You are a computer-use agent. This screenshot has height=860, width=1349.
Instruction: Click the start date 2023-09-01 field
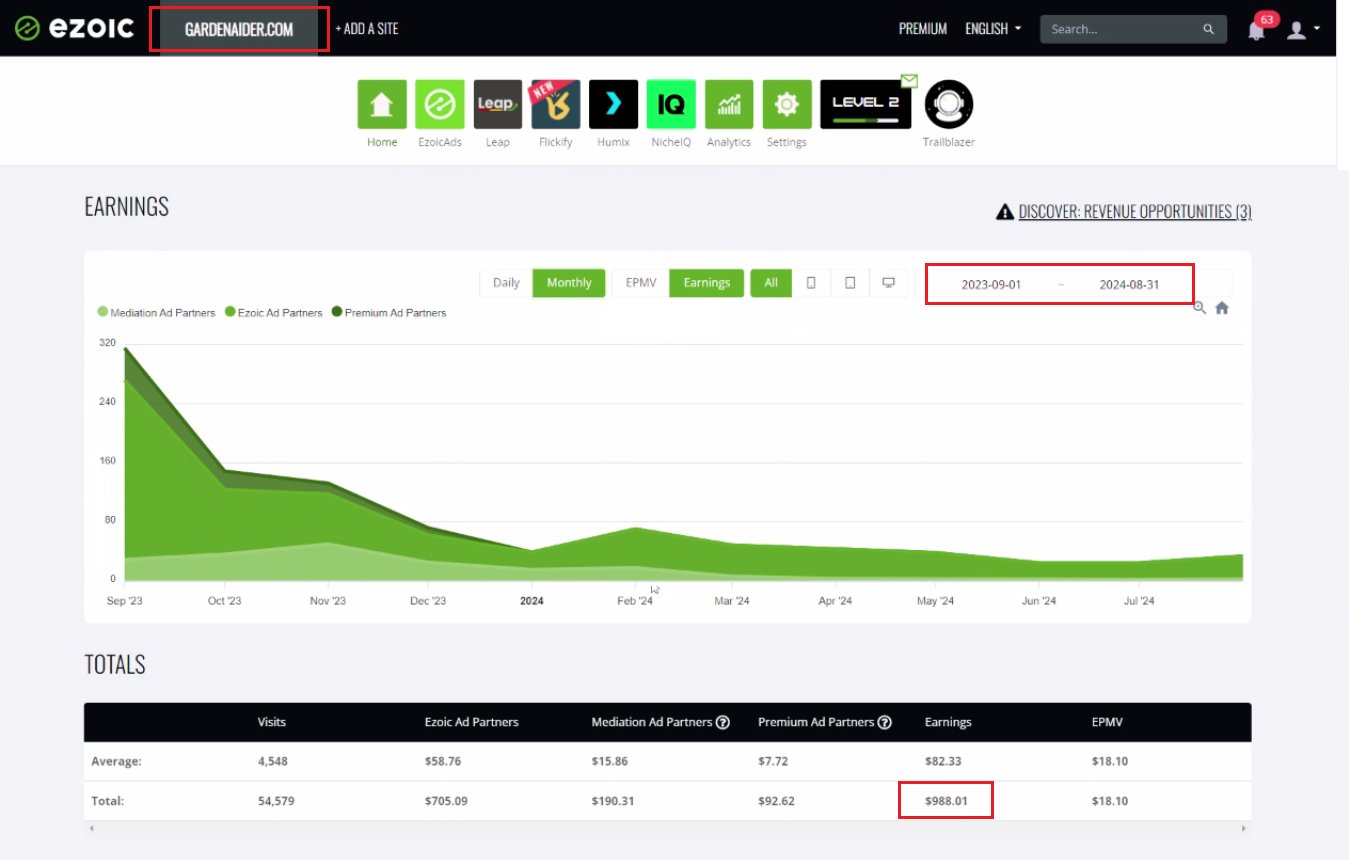coord(991,284)
